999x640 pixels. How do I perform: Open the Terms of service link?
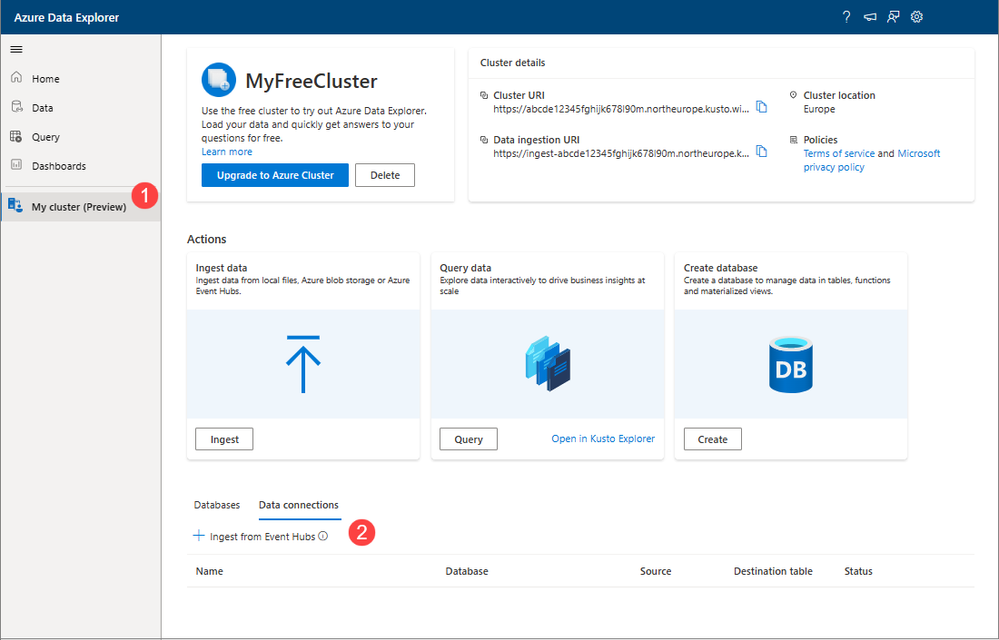[x=838, y=153]
